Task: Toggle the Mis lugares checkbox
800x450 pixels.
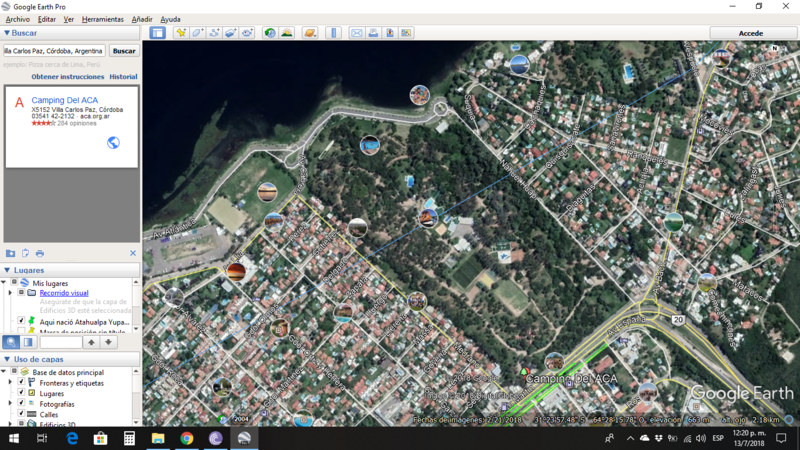Action: pyautogui.click(x=14, y=282)
